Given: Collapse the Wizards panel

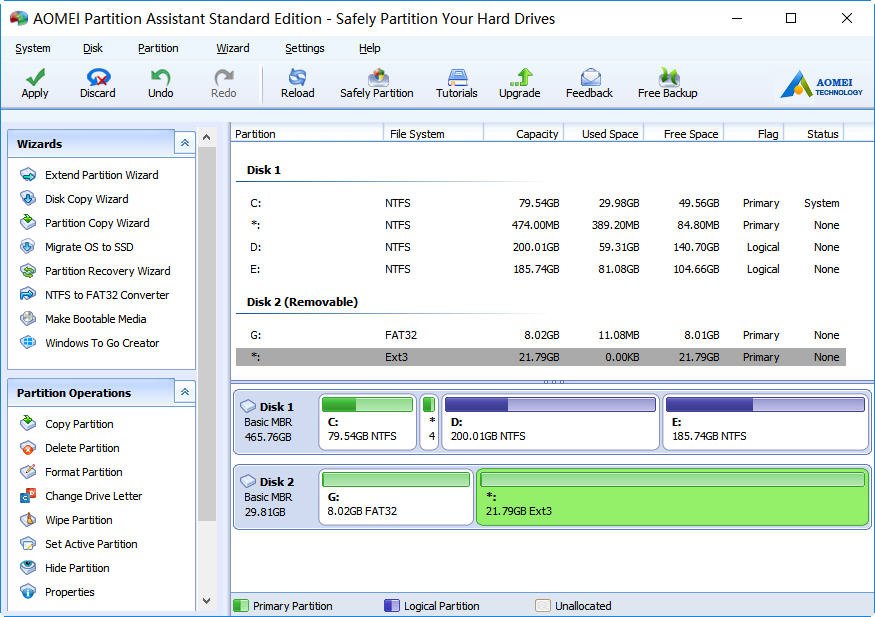Looking at the screenshot, I should 185,143.
